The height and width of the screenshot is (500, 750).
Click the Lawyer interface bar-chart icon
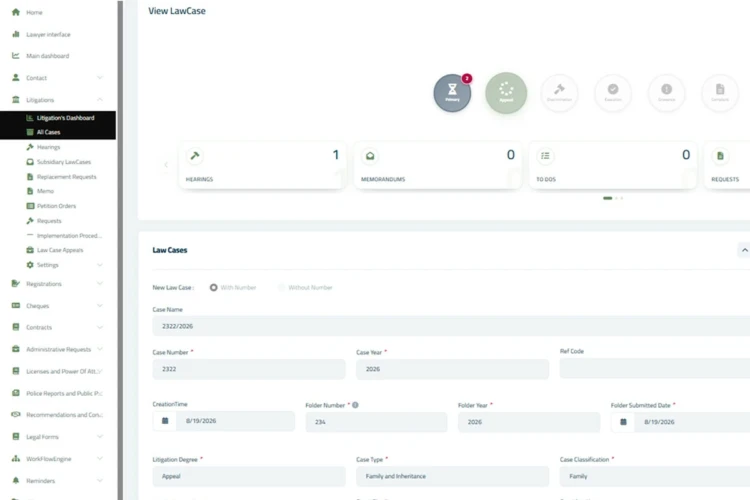click(x=16, y=34)
